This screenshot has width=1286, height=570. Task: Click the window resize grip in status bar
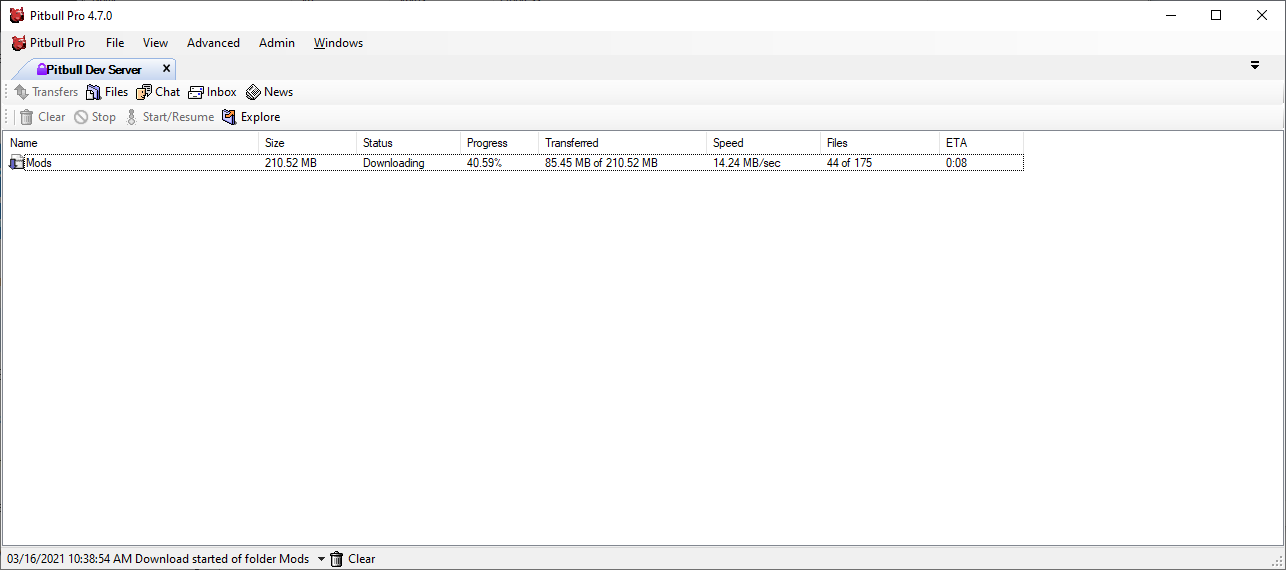coord(1277,561)
